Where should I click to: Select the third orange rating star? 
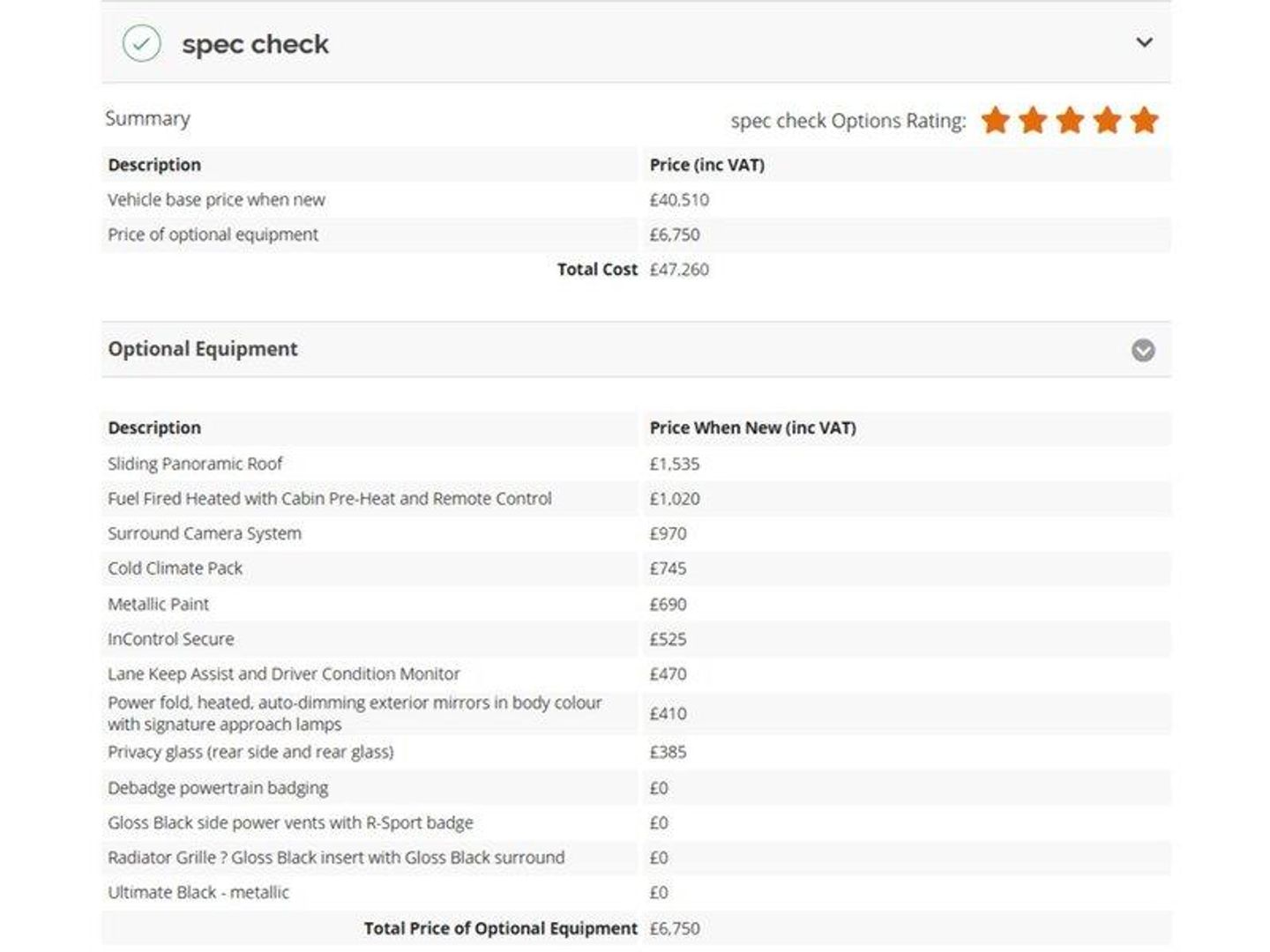(x=1070, y=120)
